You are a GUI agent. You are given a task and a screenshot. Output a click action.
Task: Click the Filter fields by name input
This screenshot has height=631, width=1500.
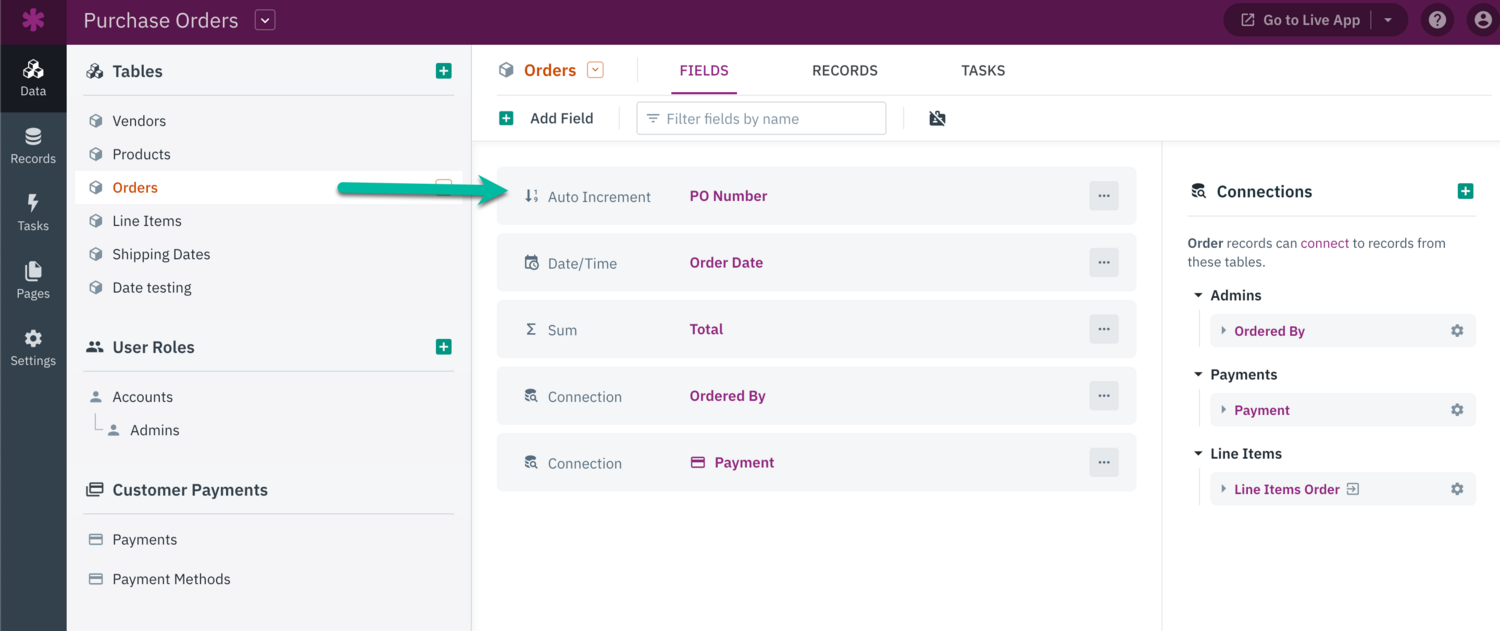[x=762, y=118]
